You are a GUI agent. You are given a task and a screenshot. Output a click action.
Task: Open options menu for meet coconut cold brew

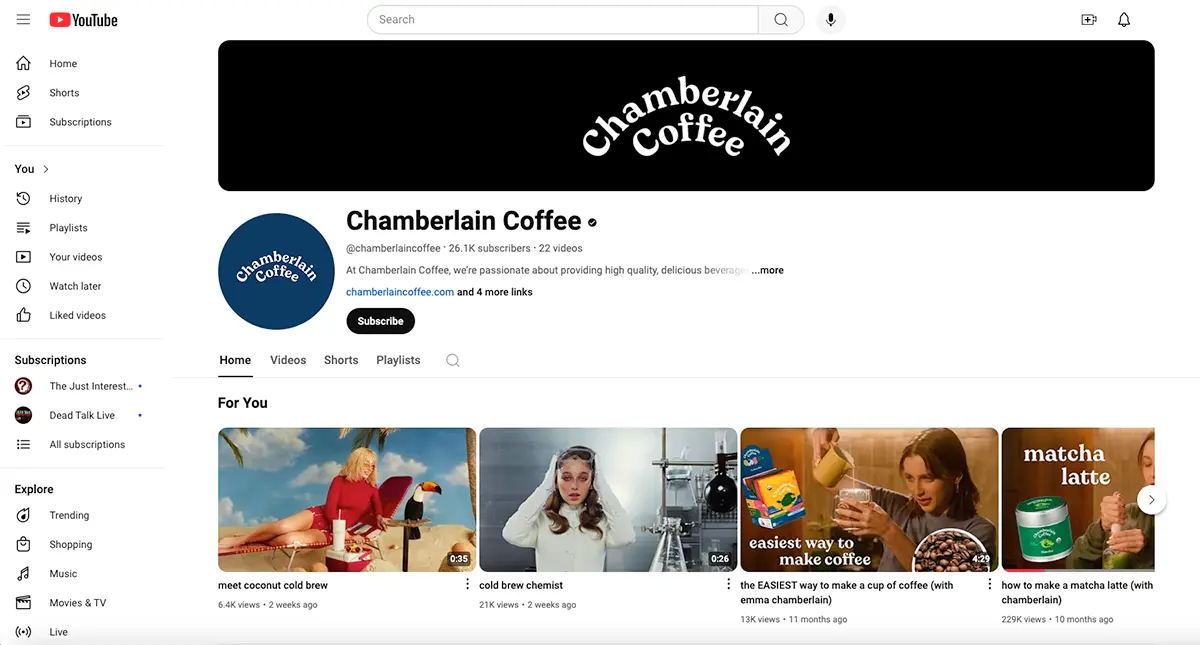[x=467, y=585]
